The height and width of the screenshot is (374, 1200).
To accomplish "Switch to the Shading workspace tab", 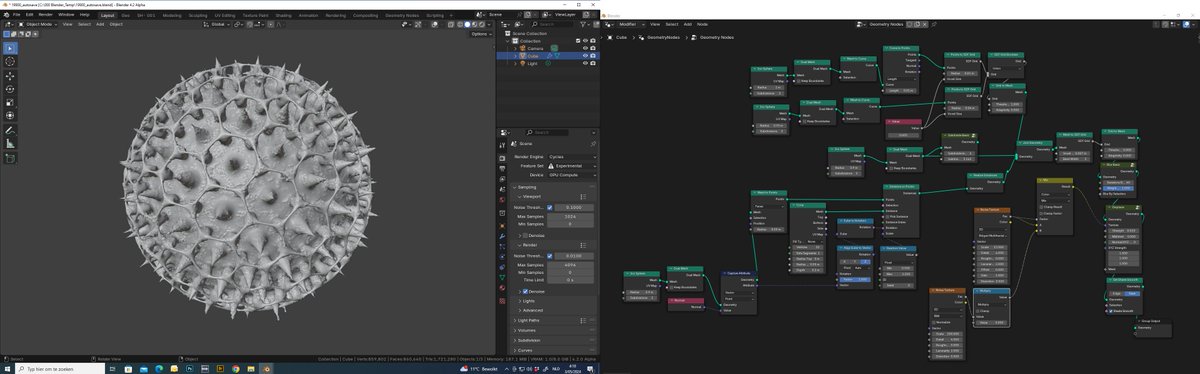I will point(283,15).
